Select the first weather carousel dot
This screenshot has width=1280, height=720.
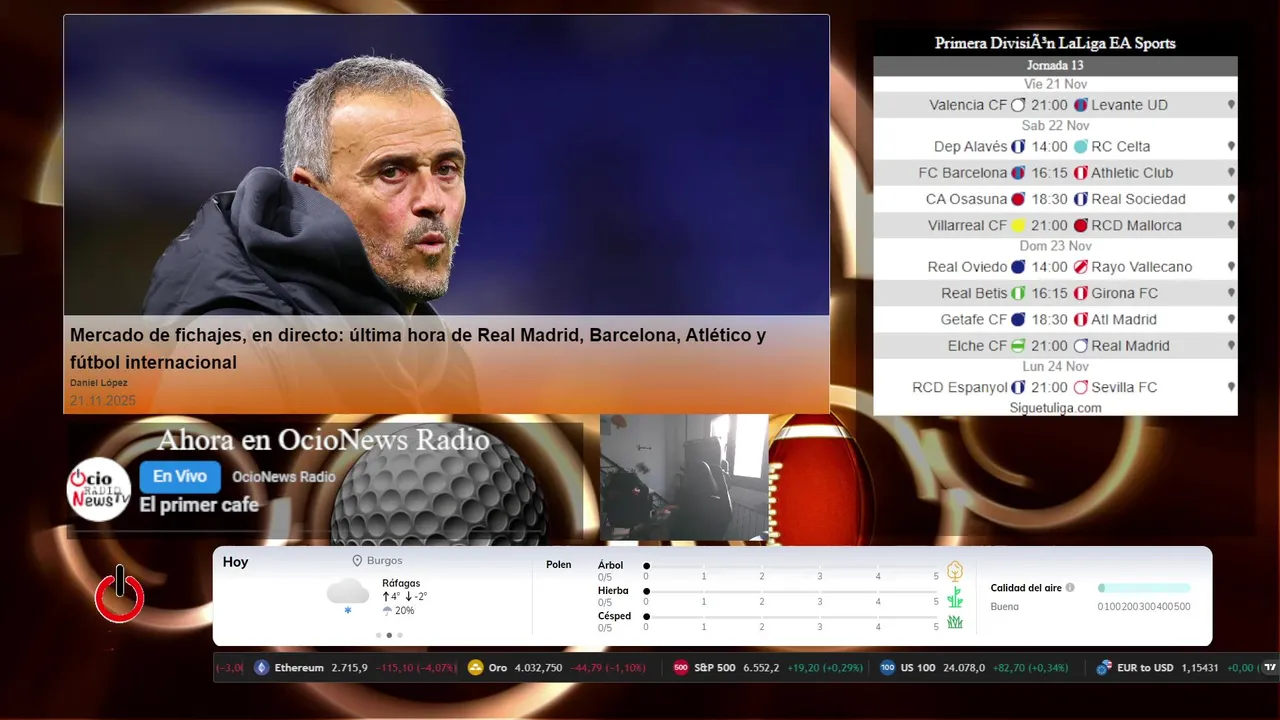[x=378, y=635]
